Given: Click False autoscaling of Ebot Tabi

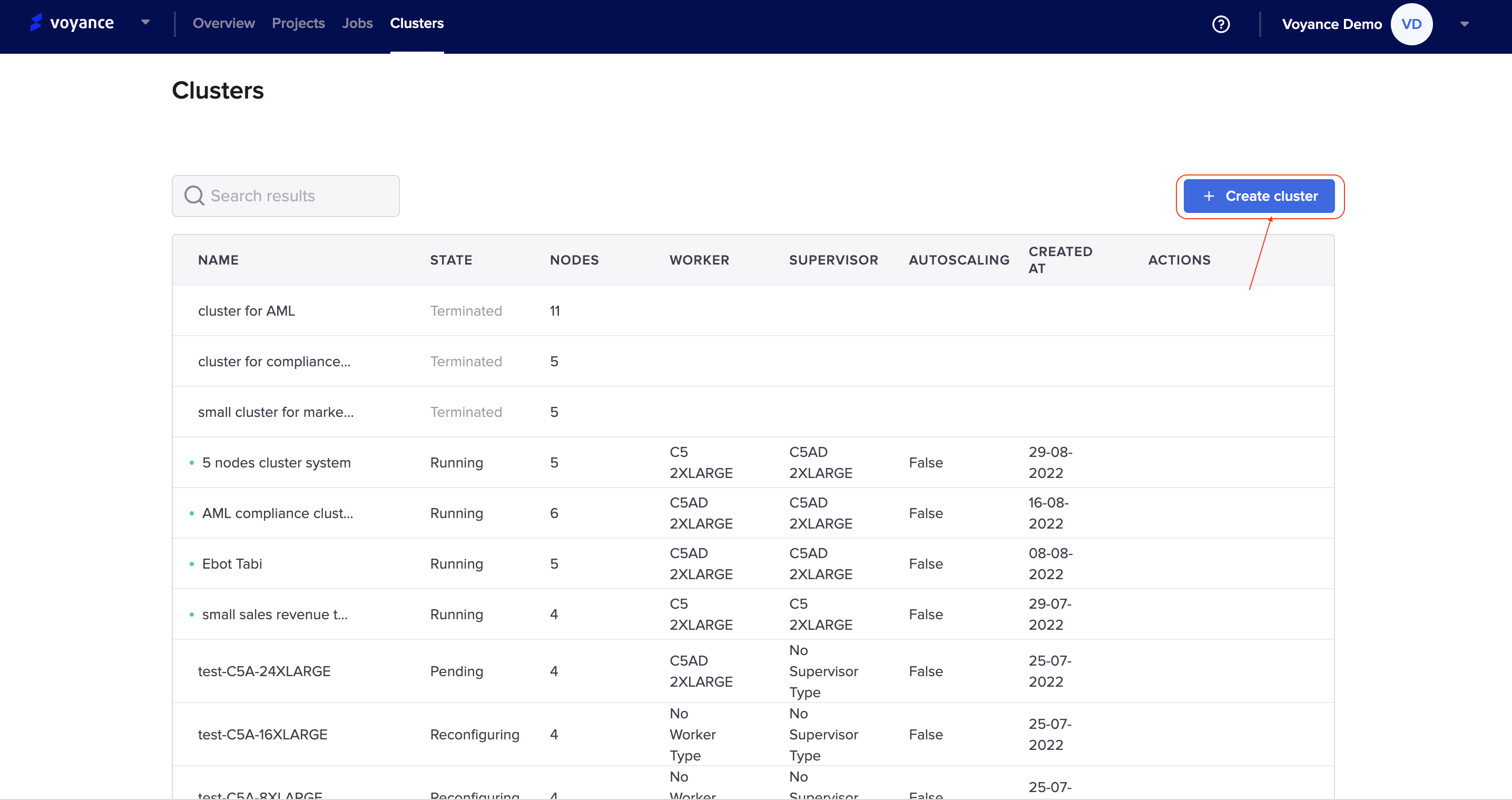Looking at the screenshot, I should click(x=926, y=564).
